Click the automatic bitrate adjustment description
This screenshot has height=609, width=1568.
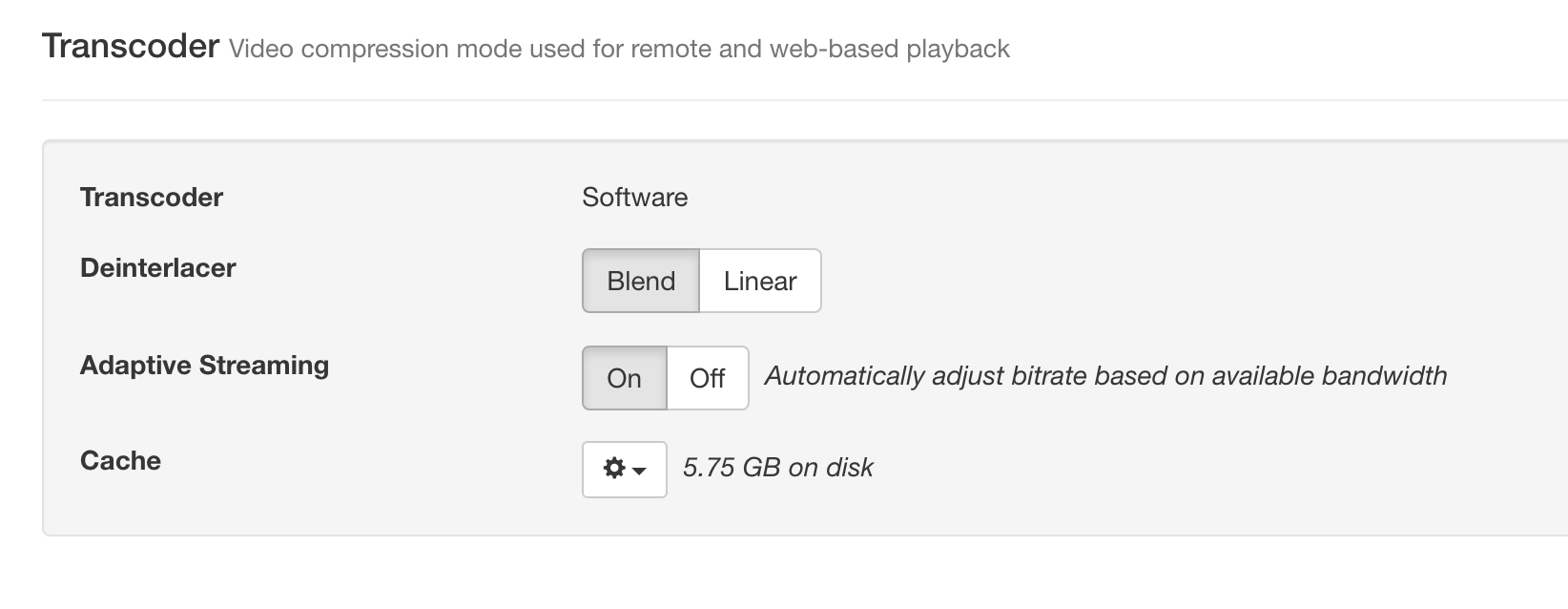(1105, 376)
